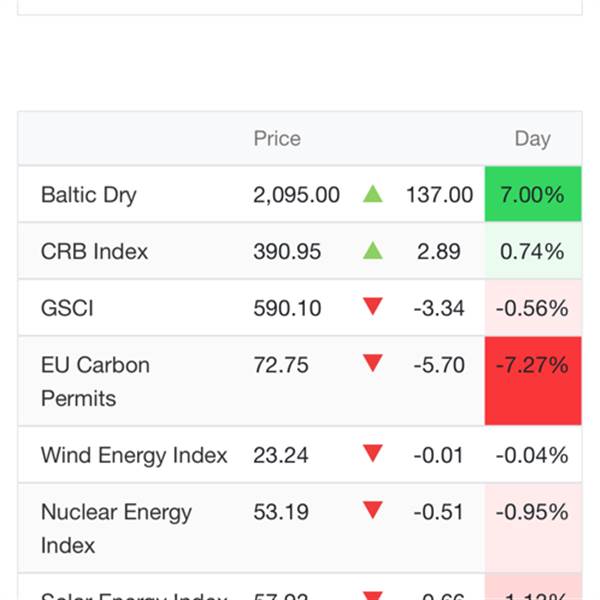Sort by the Day column header
The image size is (600, 600).
532,139
